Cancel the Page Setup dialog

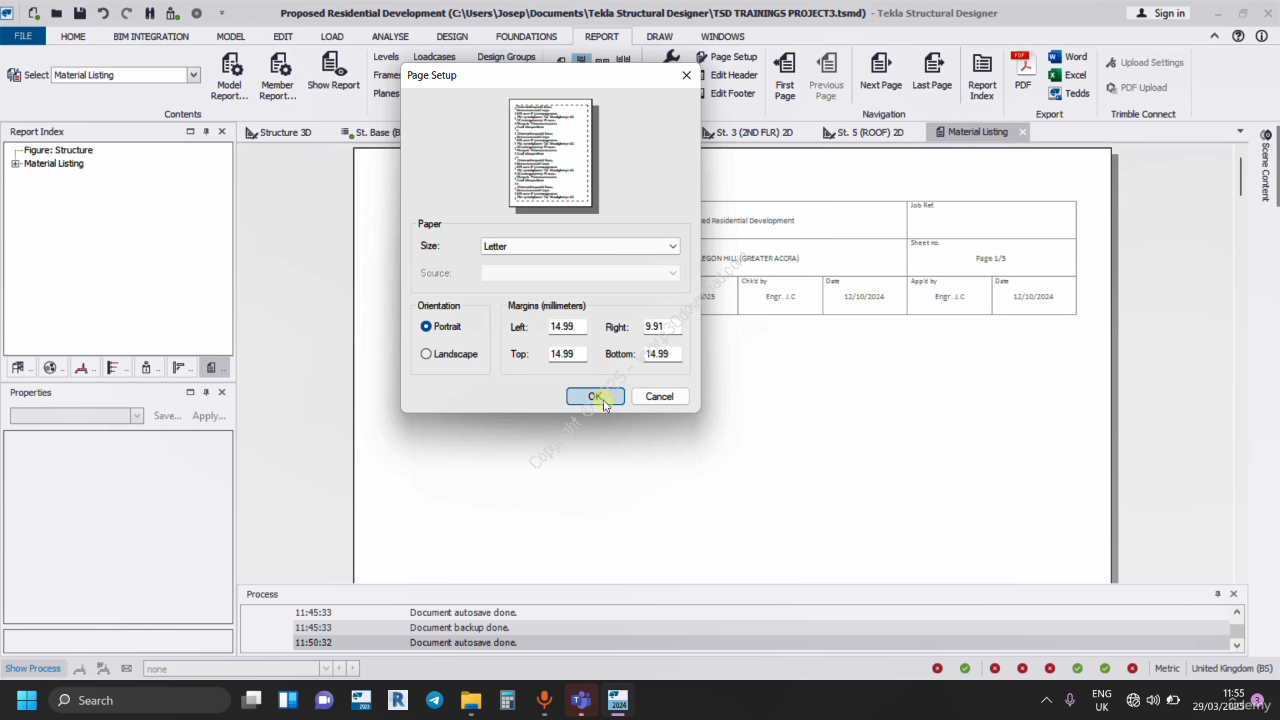[659, 397]
